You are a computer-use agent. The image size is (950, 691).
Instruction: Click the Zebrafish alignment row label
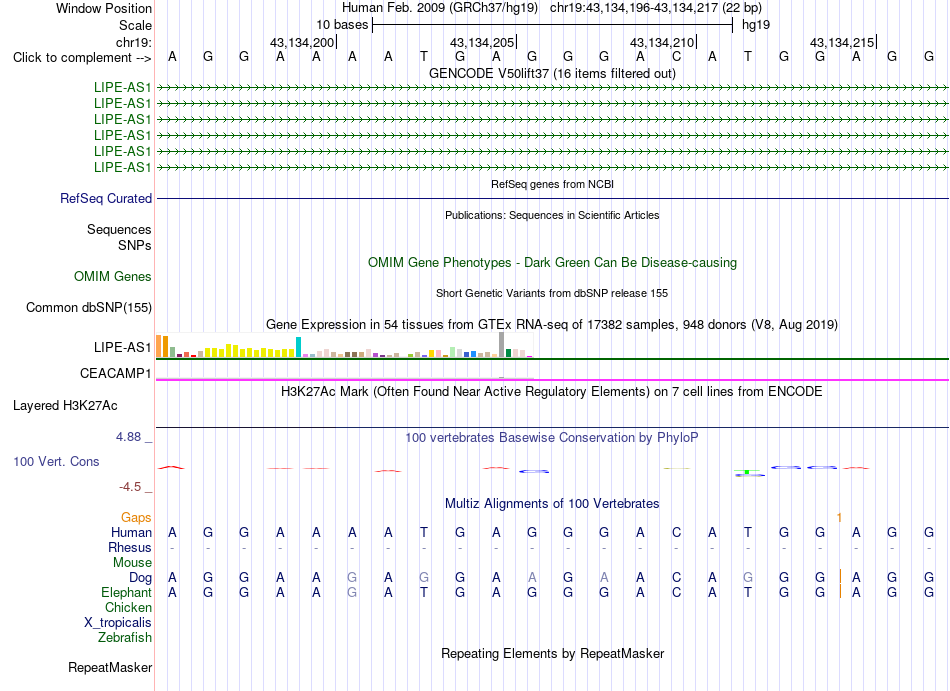click(125, 638)
